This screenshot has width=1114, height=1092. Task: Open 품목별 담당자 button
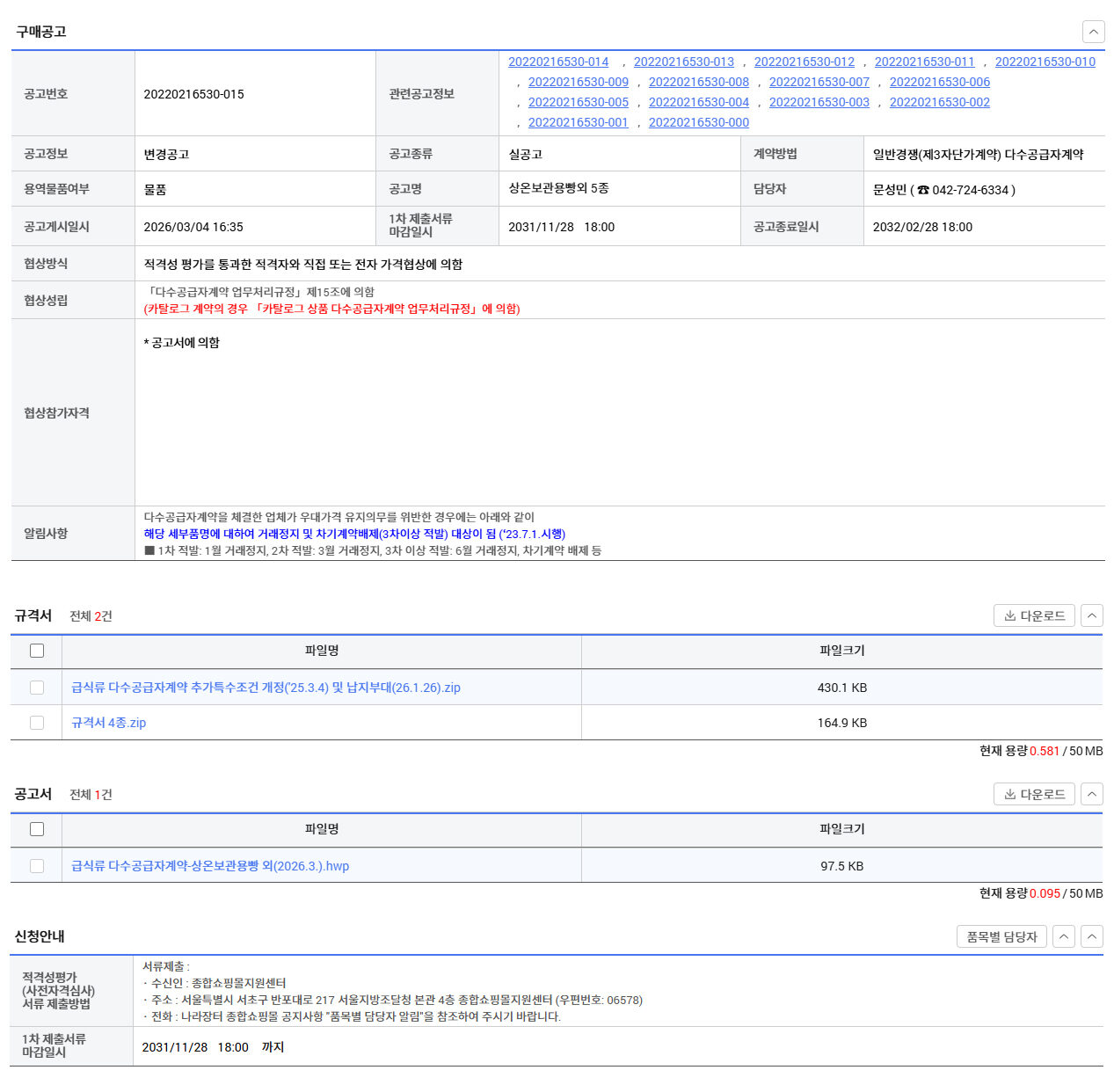1001,936
